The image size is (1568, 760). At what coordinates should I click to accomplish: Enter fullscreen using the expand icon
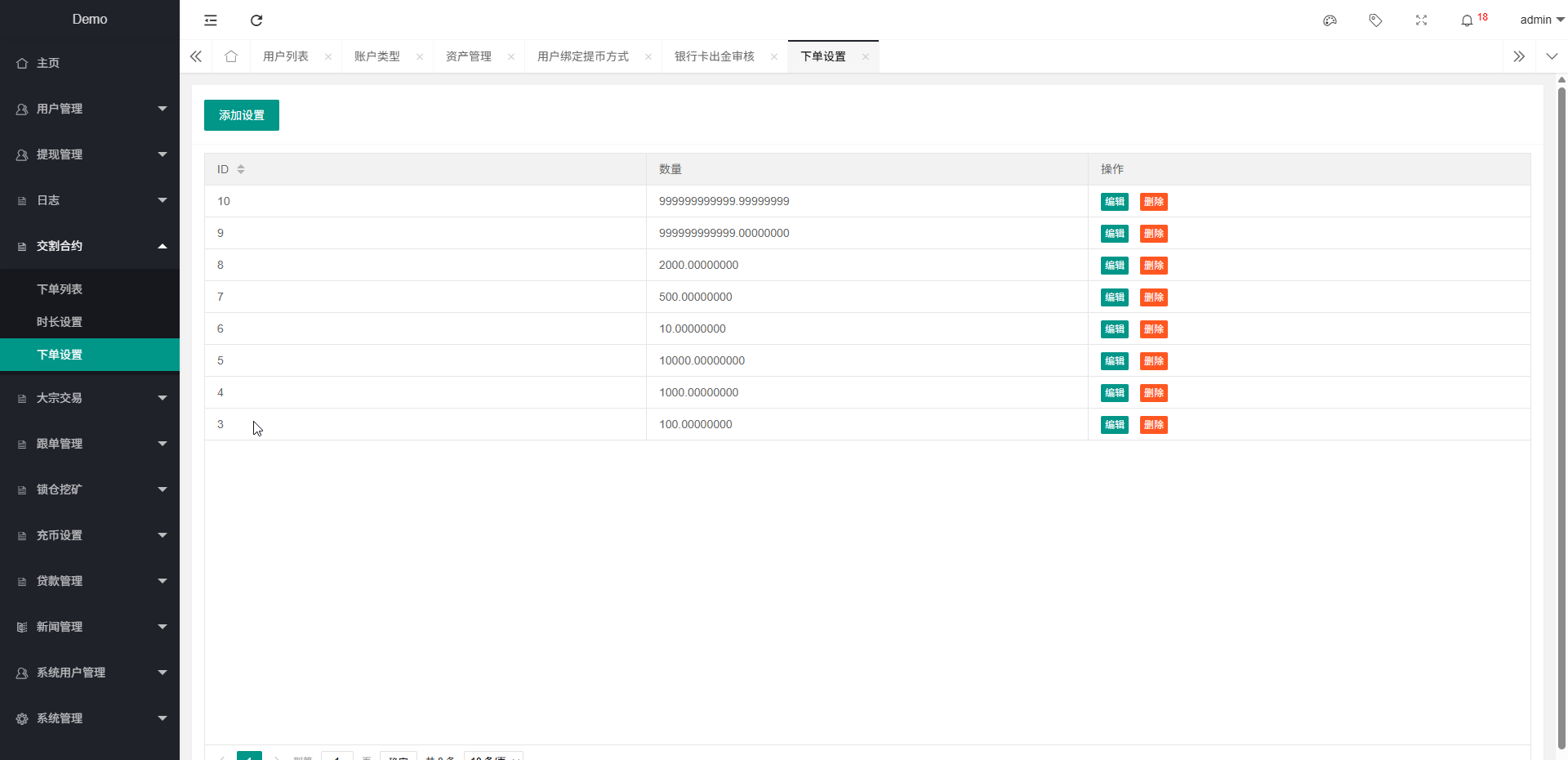[1421, 20]
